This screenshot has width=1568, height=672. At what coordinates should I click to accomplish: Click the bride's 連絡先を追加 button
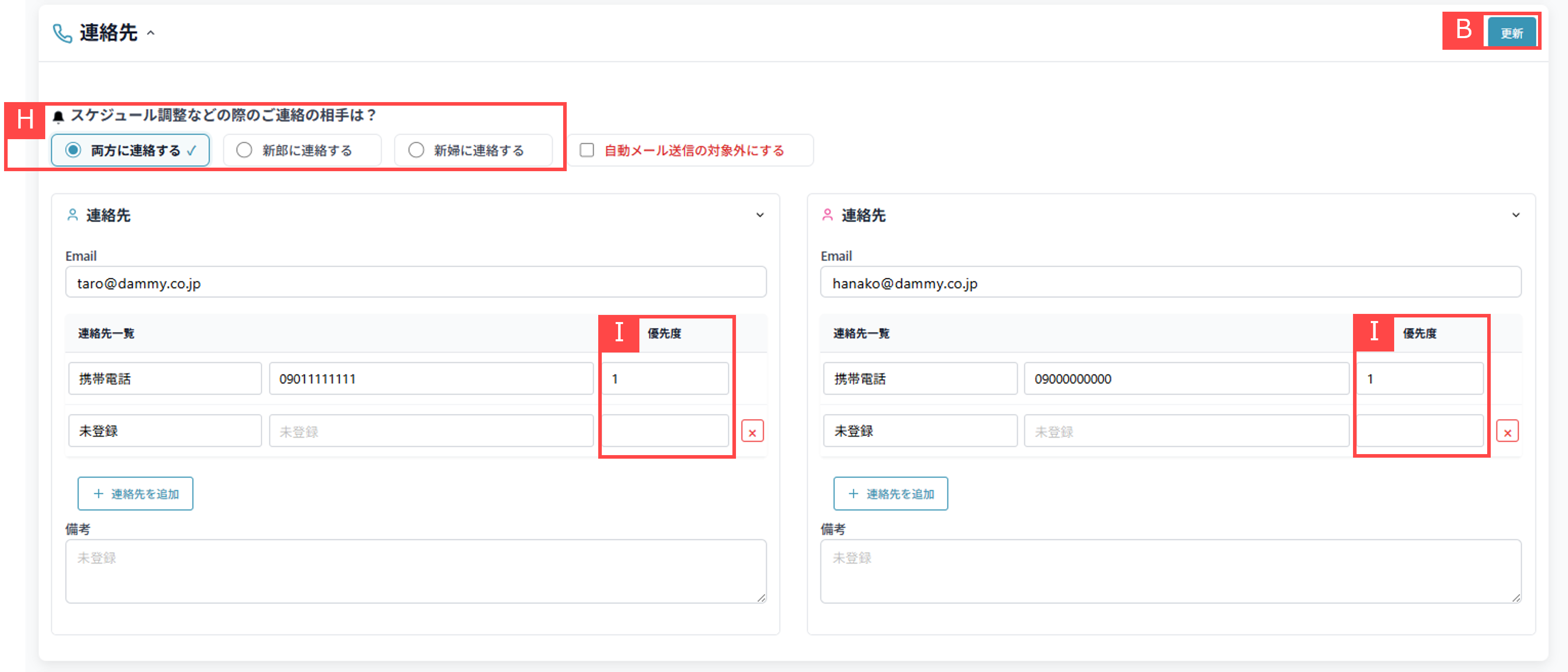pos(890,493)
